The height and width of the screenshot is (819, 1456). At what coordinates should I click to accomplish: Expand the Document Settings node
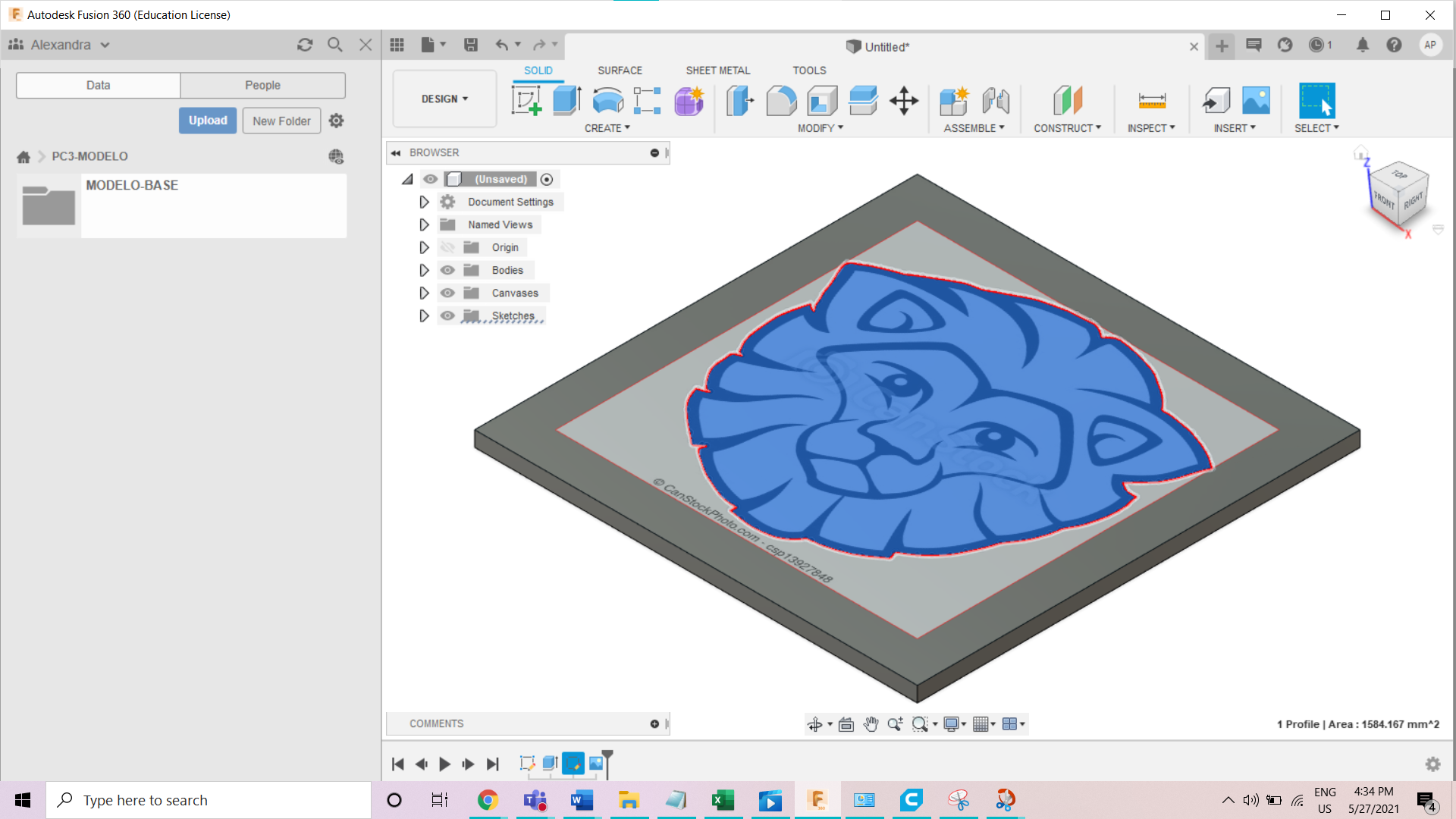pos(424,202)
